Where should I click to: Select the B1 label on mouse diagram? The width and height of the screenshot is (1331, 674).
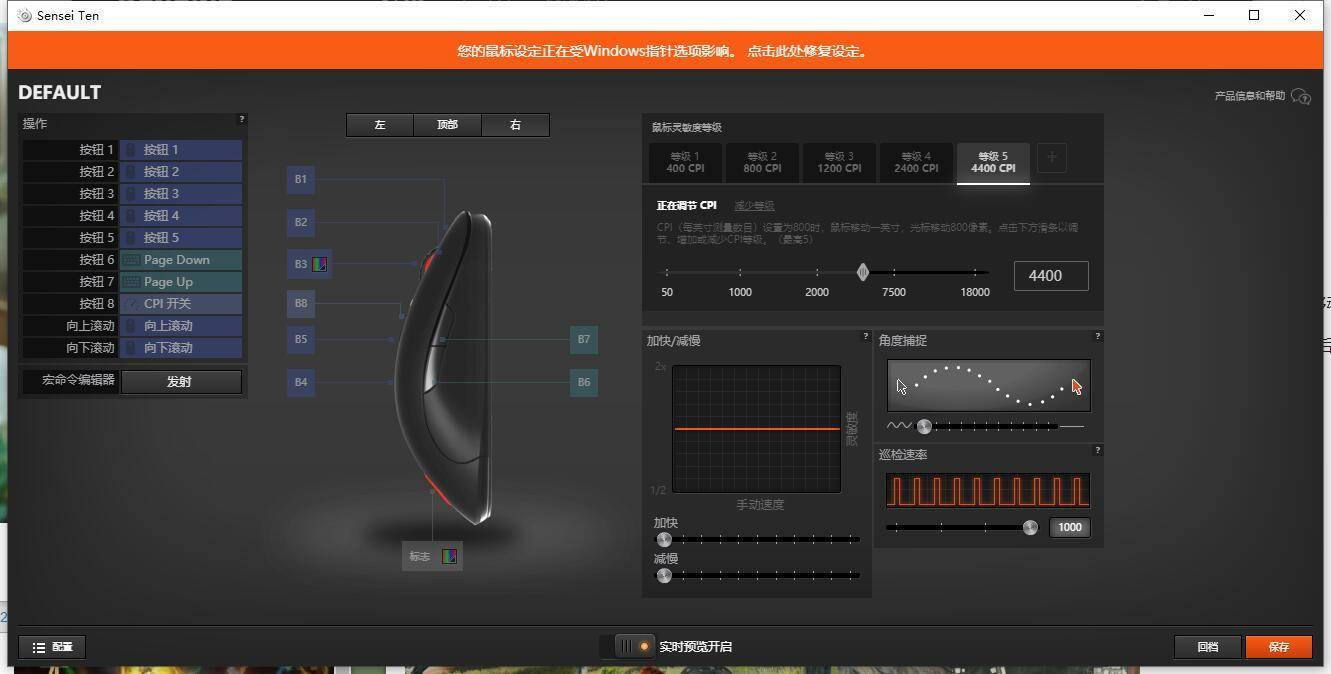pos(301,180)
